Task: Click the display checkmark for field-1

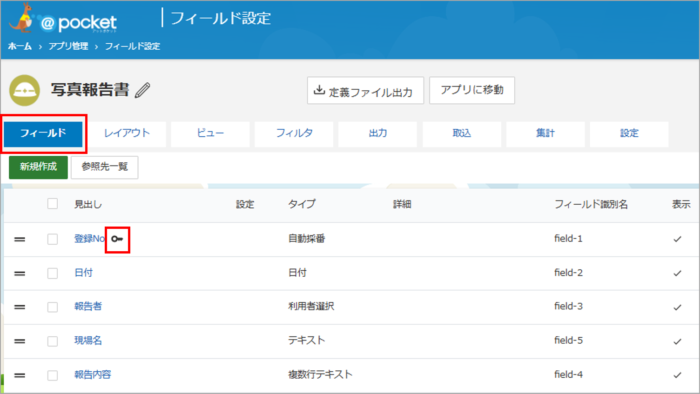Action: tap(677, 239)
